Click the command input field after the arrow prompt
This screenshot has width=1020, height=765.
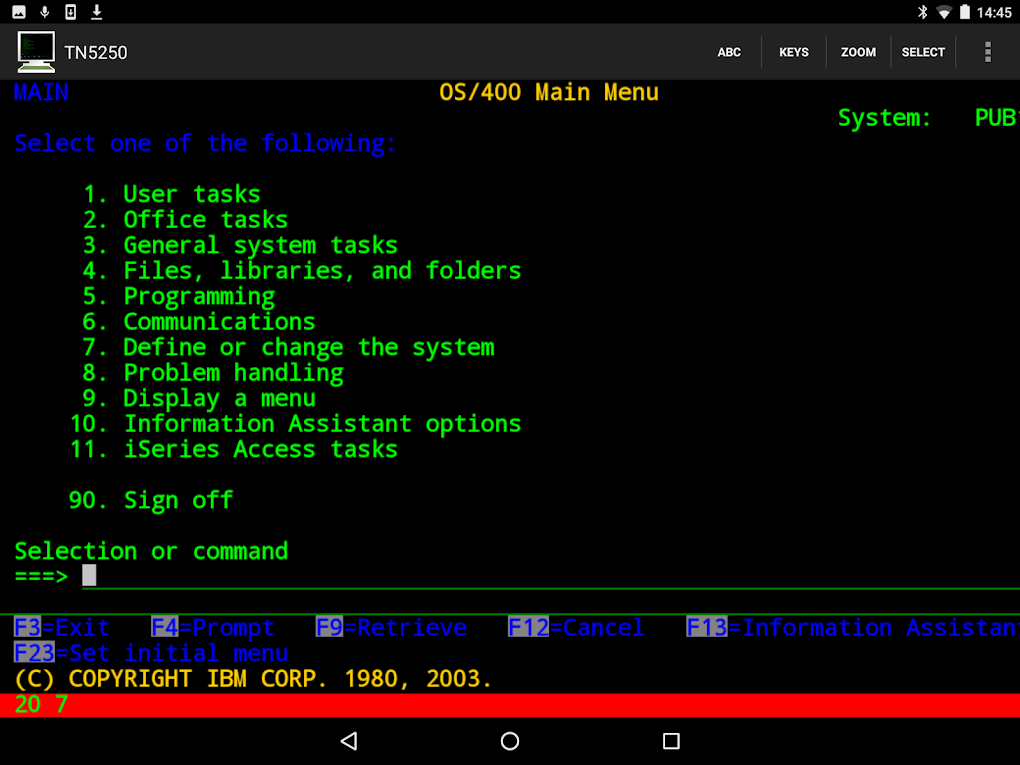coord(88,575)
